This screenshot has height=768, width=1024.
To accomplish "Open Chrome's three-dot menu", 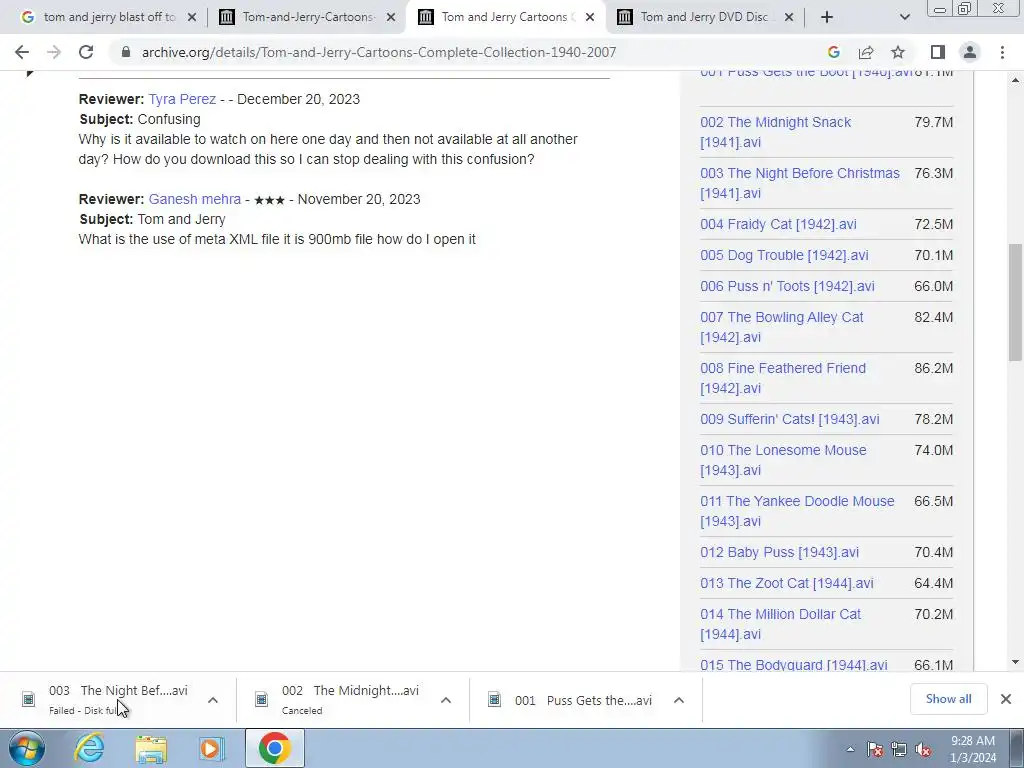I will click(1002, 52).
